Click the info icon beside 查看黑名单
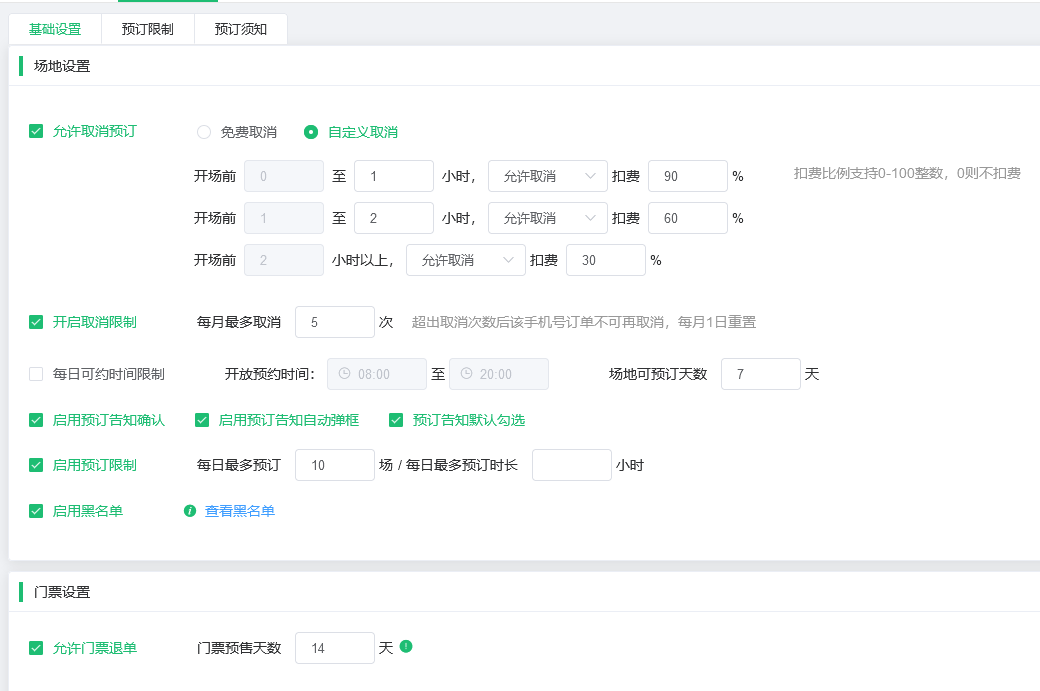This screenshot has height=691, width=1040. coord(190,510)
